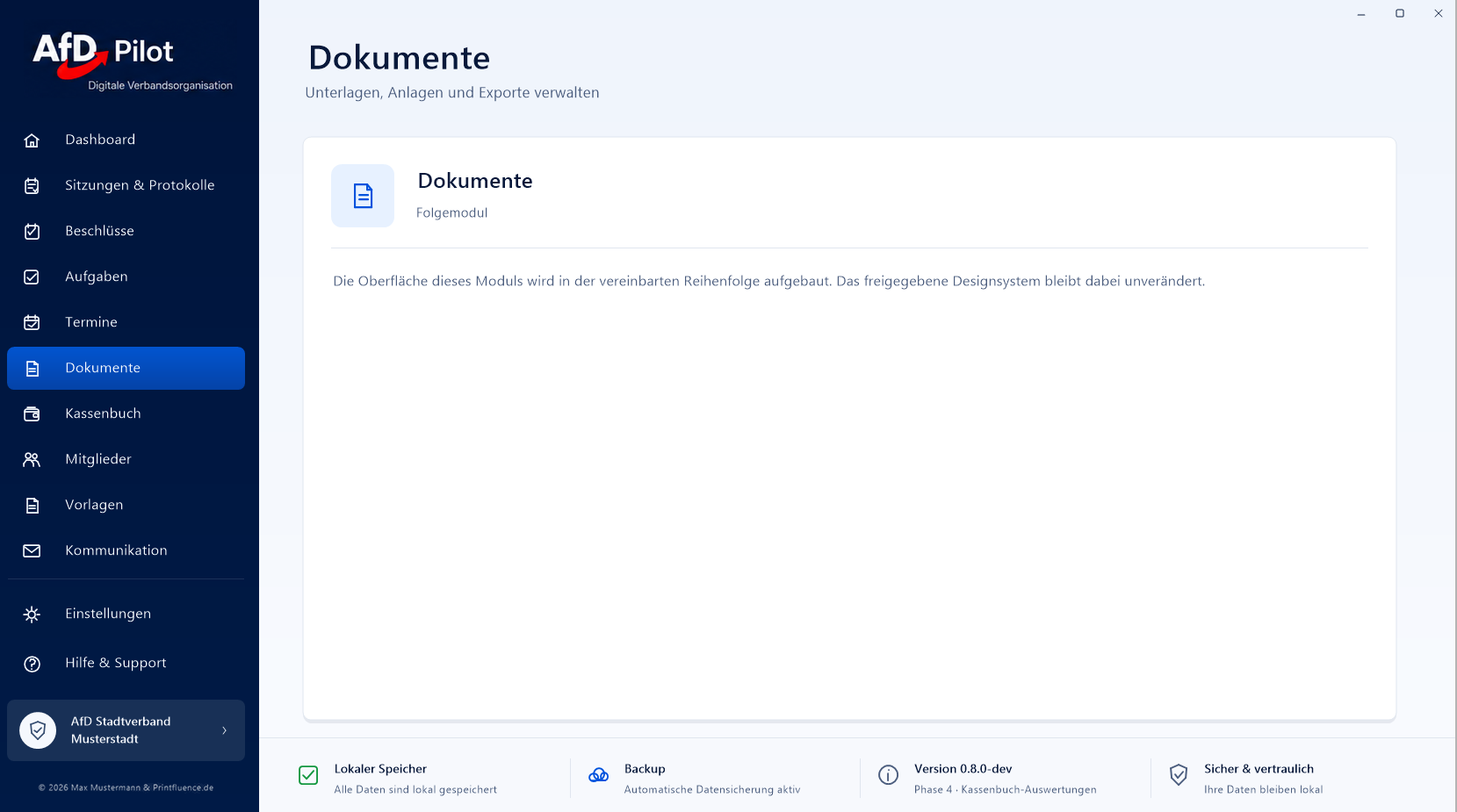Viewport: 1457px width, 812px height.
Task: Select the Vorlagen label in sidebar
Action: 94,505
